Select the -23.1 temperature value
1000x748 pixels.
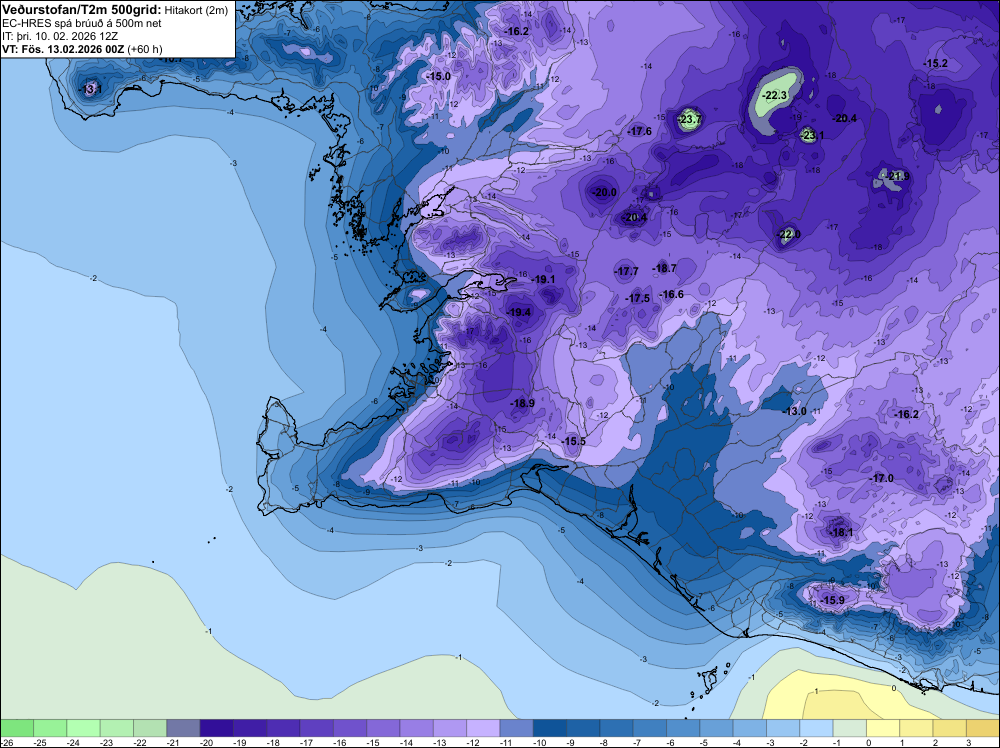tap(812, 135)
